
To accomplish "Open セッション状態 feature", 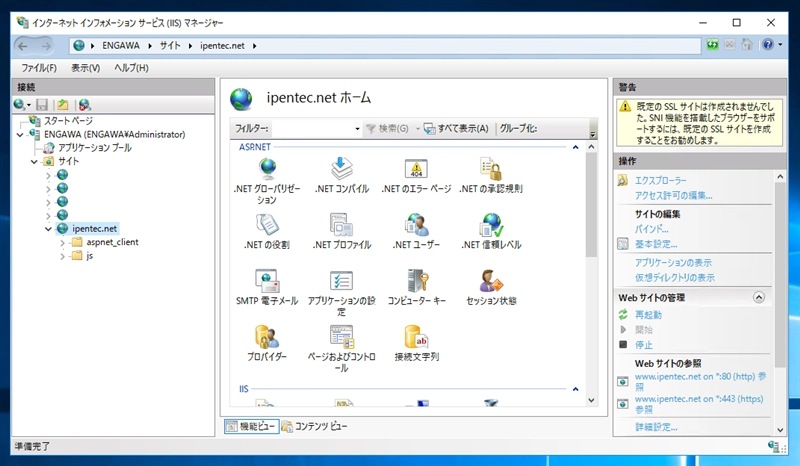I will [491, 287].
